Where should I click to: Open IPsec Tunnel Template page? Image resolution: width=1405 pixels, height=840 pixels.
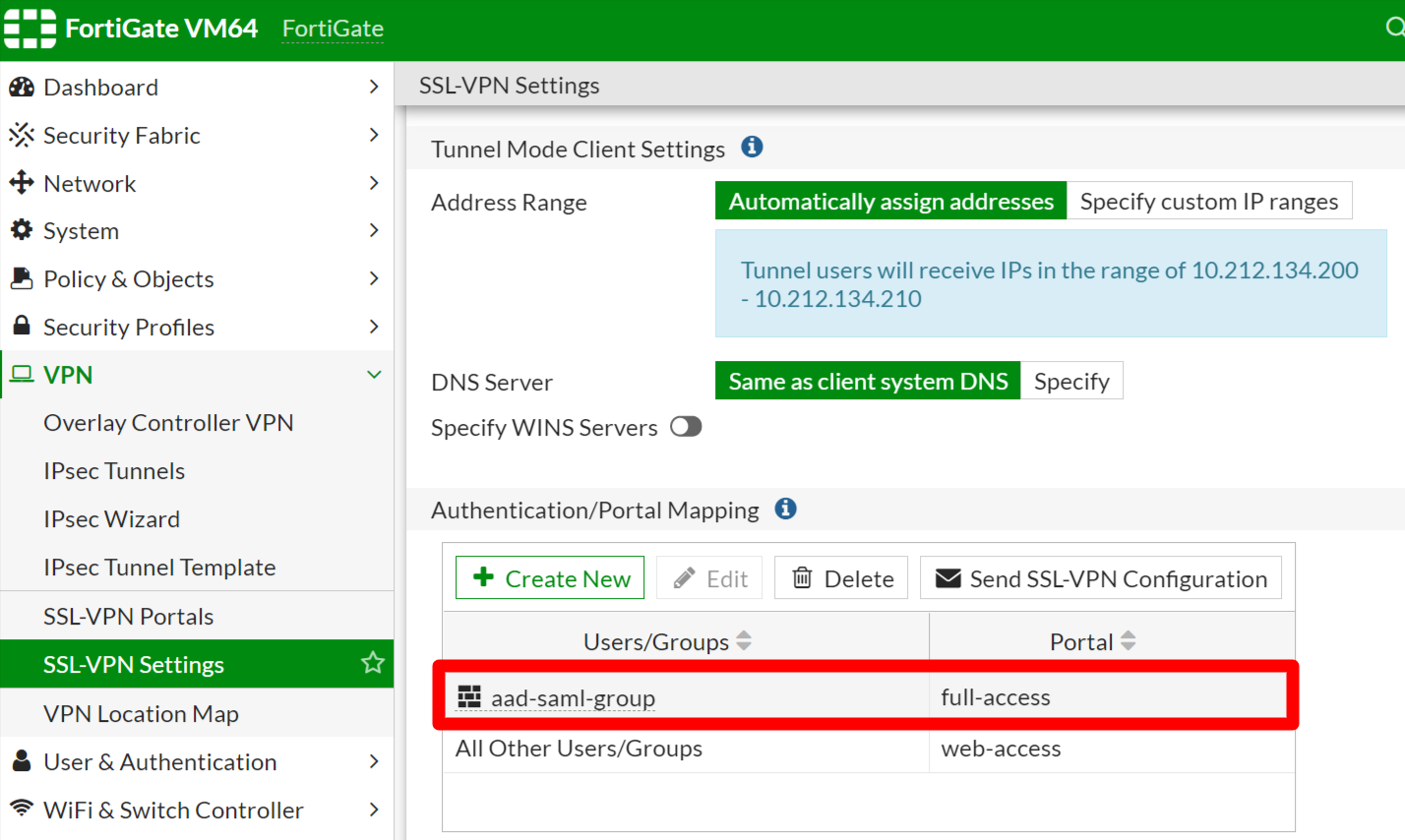[x=159, y=568]
